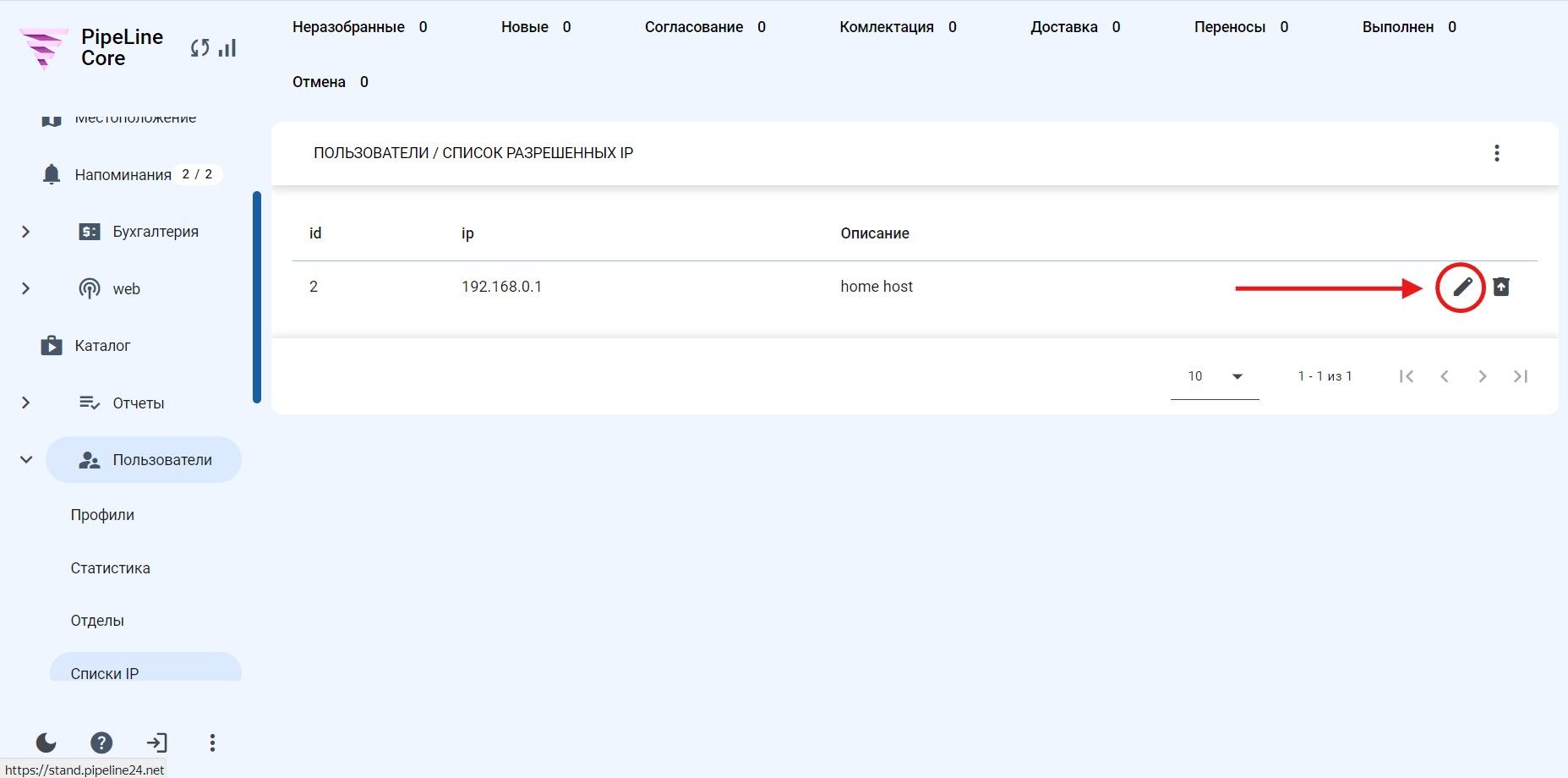Delete the 192.168.0.1 row with trash icon
This screenshot has height=778, width=1568.
click(1501, 287)
